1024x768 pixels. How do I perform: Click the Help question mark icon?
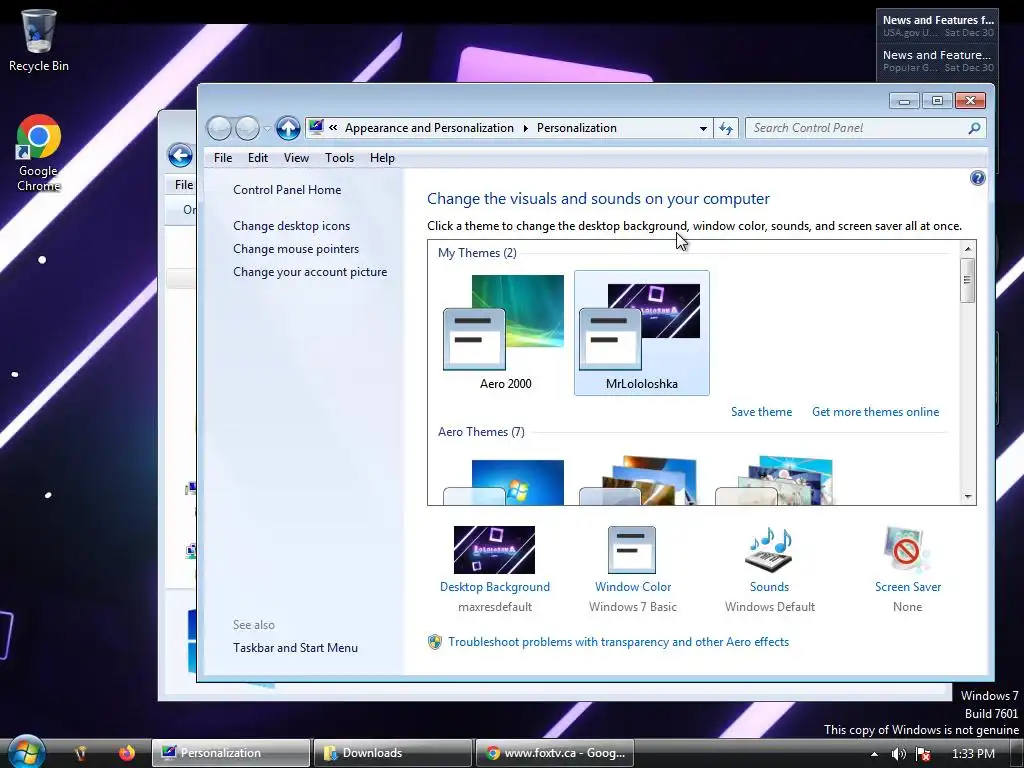click(977, 178)
